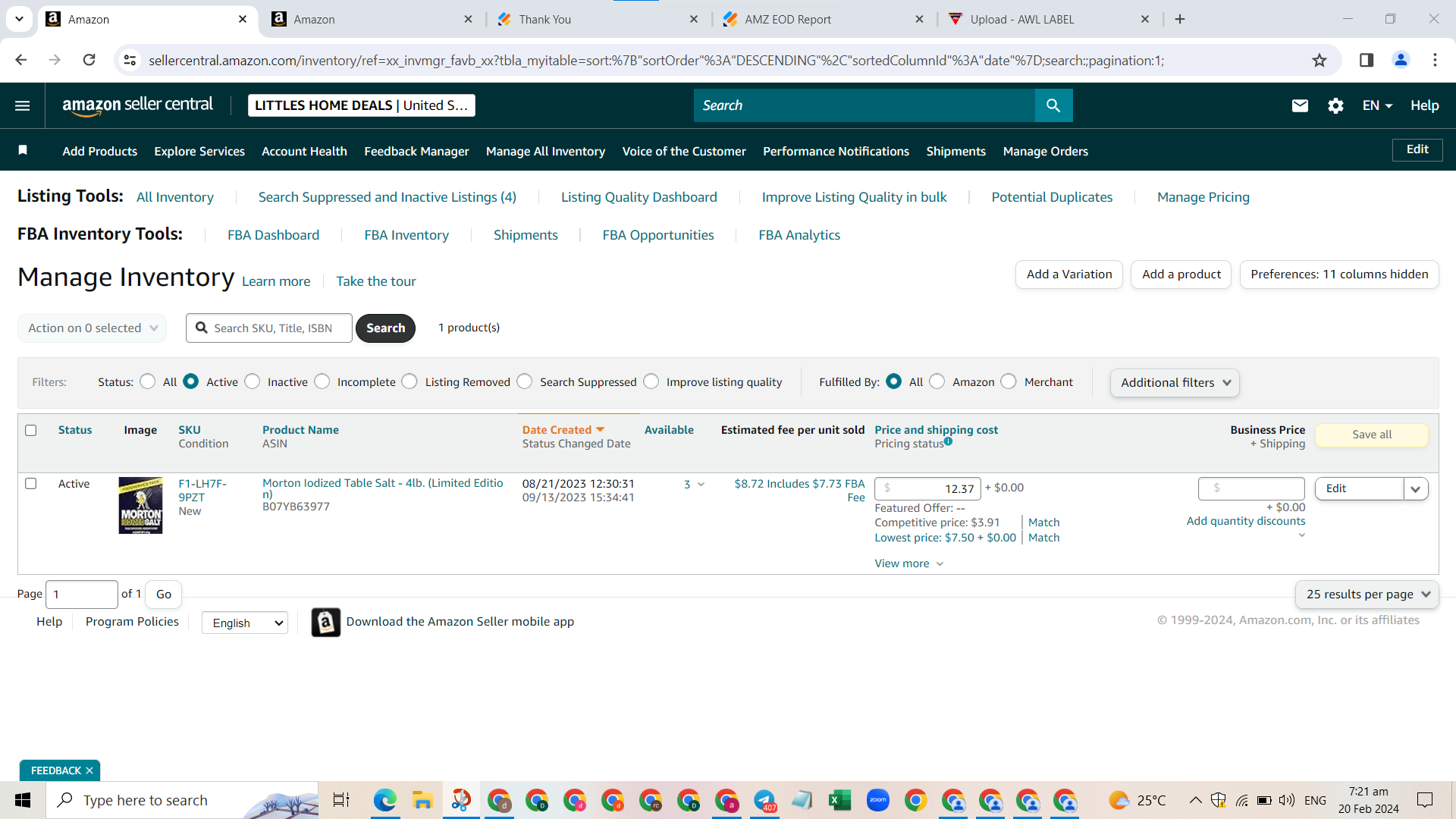Image resolution: width=1456 pixels, height=819 pixels.
Task: Select Fulfilled By Merchant radio button
Action: pyautogui.click(x=1009, y=381)
